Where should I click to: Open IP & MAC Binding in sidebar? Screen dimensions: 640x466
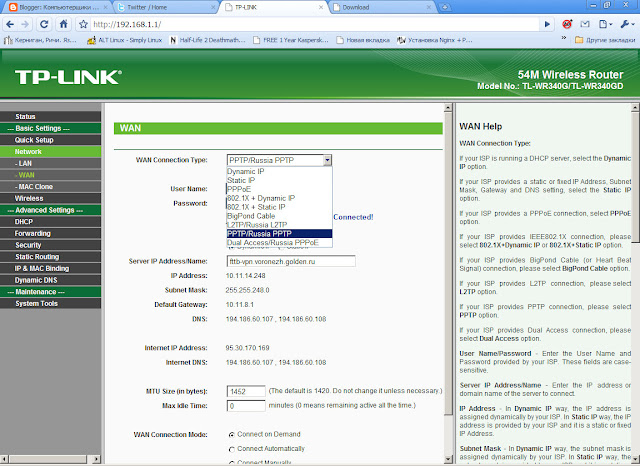pos(51,269)
